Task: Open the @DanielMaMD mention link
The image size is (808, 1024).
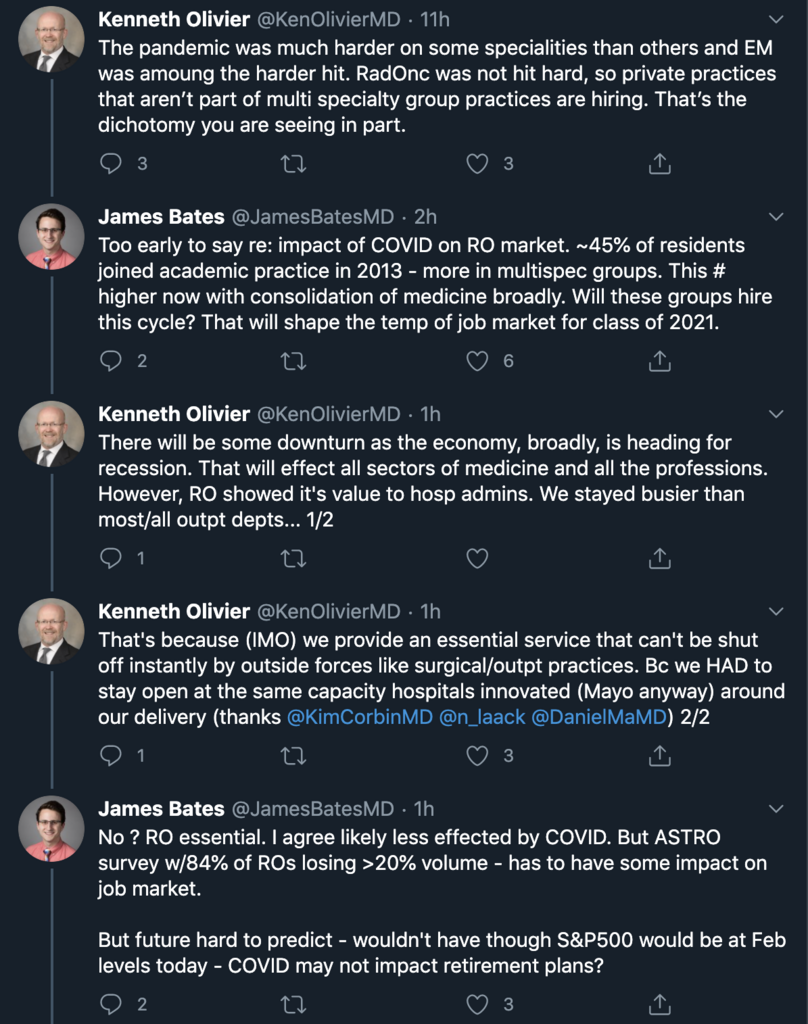Action: pos(599,717)
